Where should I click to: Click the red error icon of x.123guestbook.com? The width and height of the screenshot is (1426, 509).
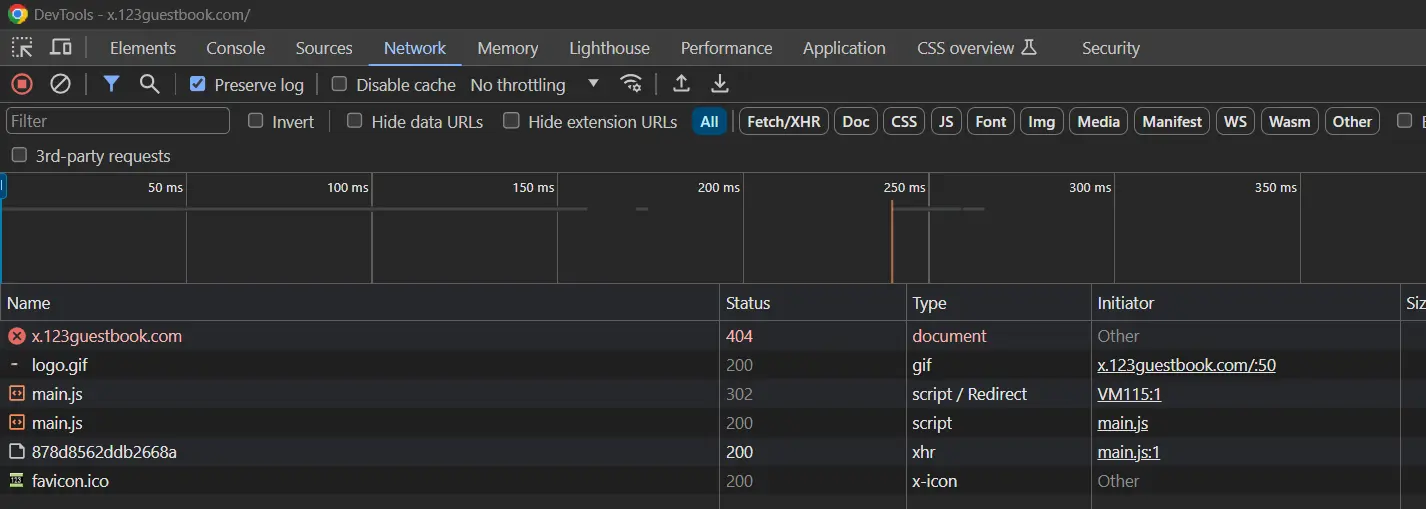pyautogui.click(x=16, y=336)
